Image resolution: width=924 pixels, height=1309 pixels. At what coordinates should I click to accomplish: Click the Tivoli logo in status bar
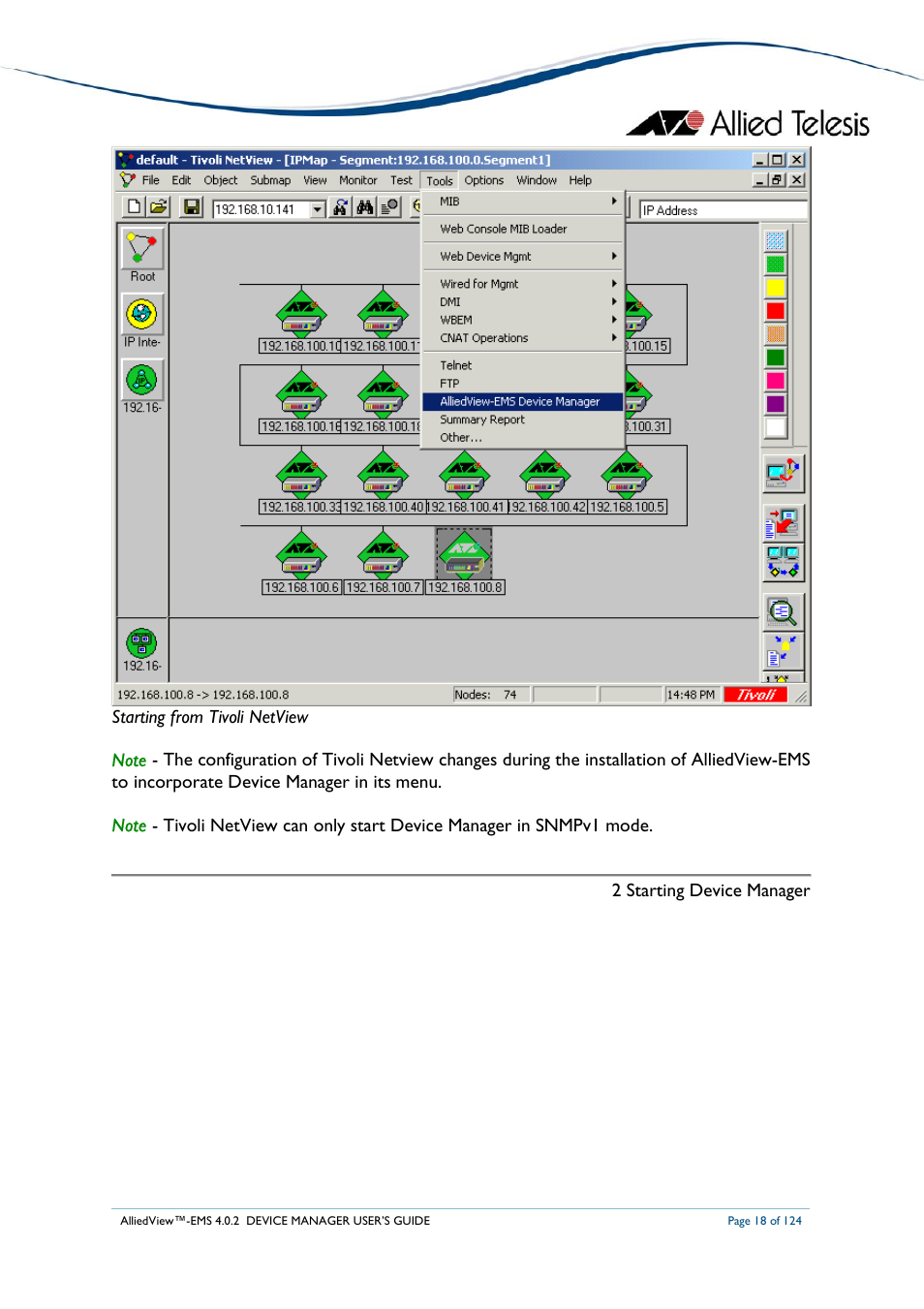(x=755, y=695)
